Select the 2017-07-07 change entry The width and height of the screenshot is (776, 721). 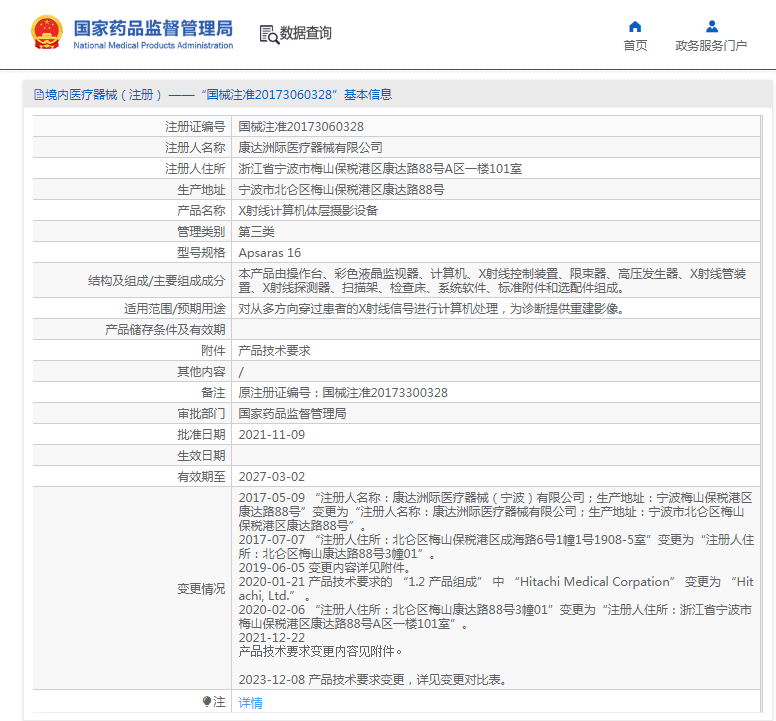pyautogui.click(x=496, y=546)
